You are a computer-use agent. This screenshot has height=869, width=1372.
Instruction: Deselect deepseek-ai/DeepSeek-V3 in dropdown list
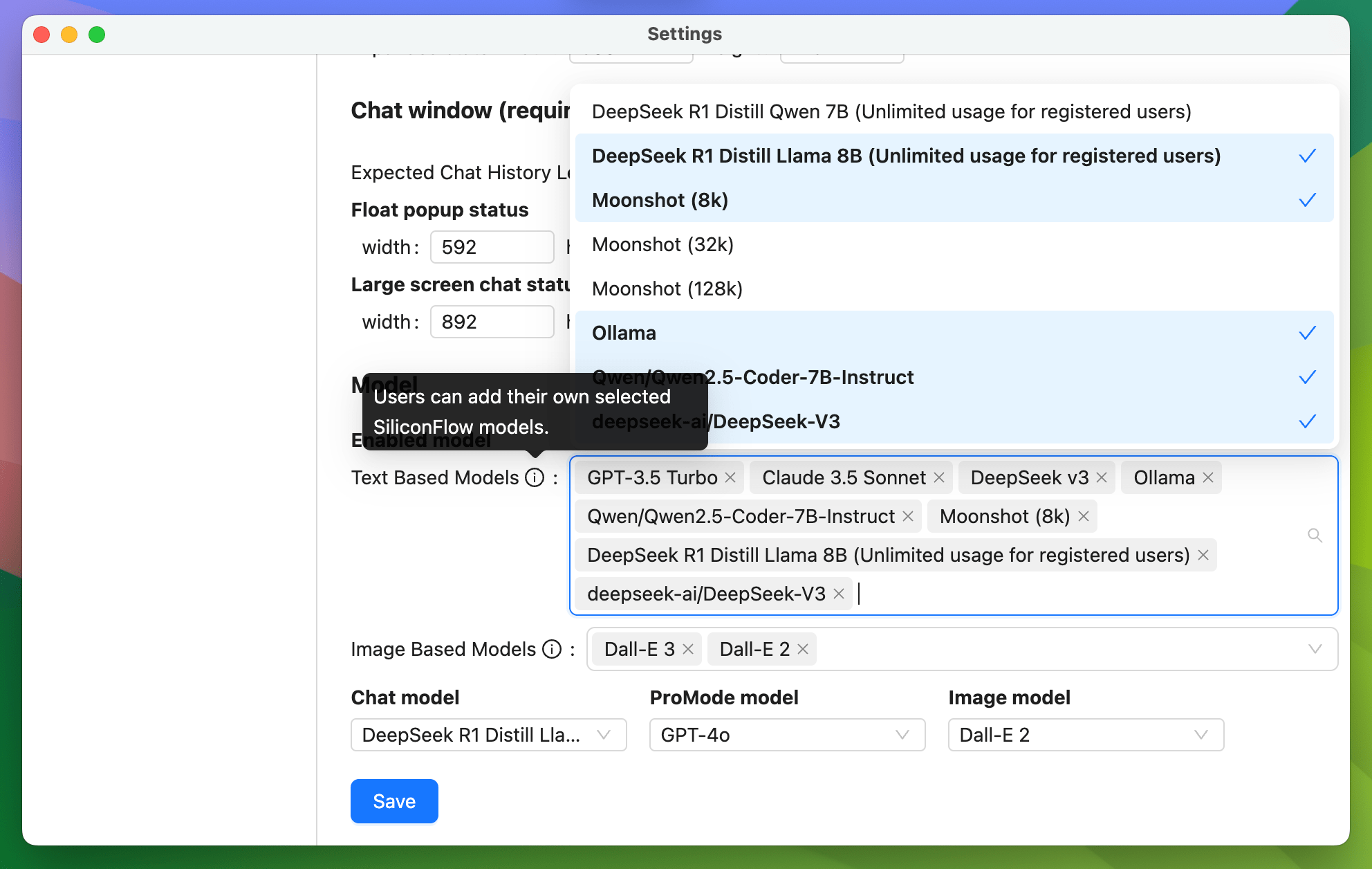pos(954,421)
